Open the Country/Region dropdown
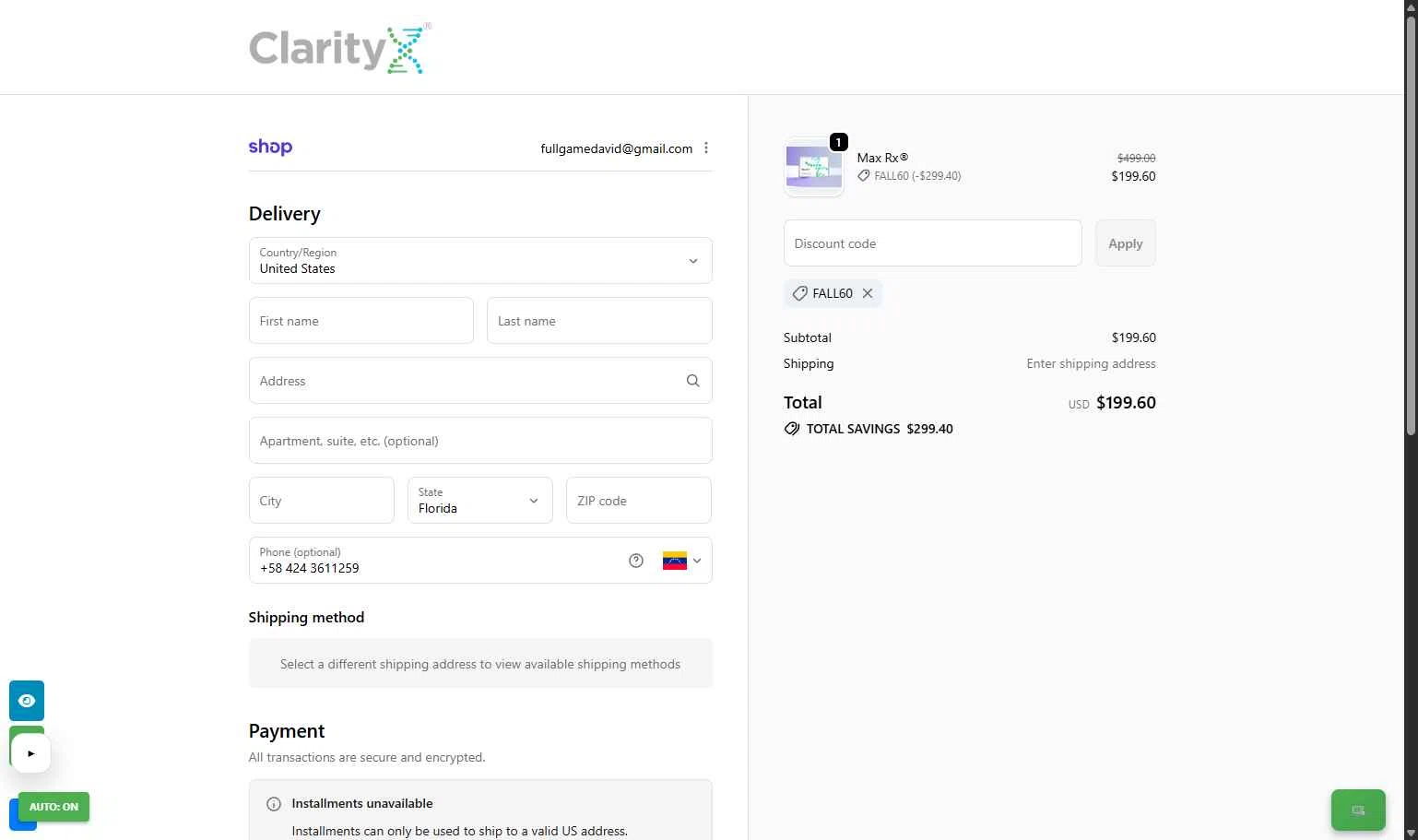The width and height of the screenshot is (1418, 840). [480, 261]
